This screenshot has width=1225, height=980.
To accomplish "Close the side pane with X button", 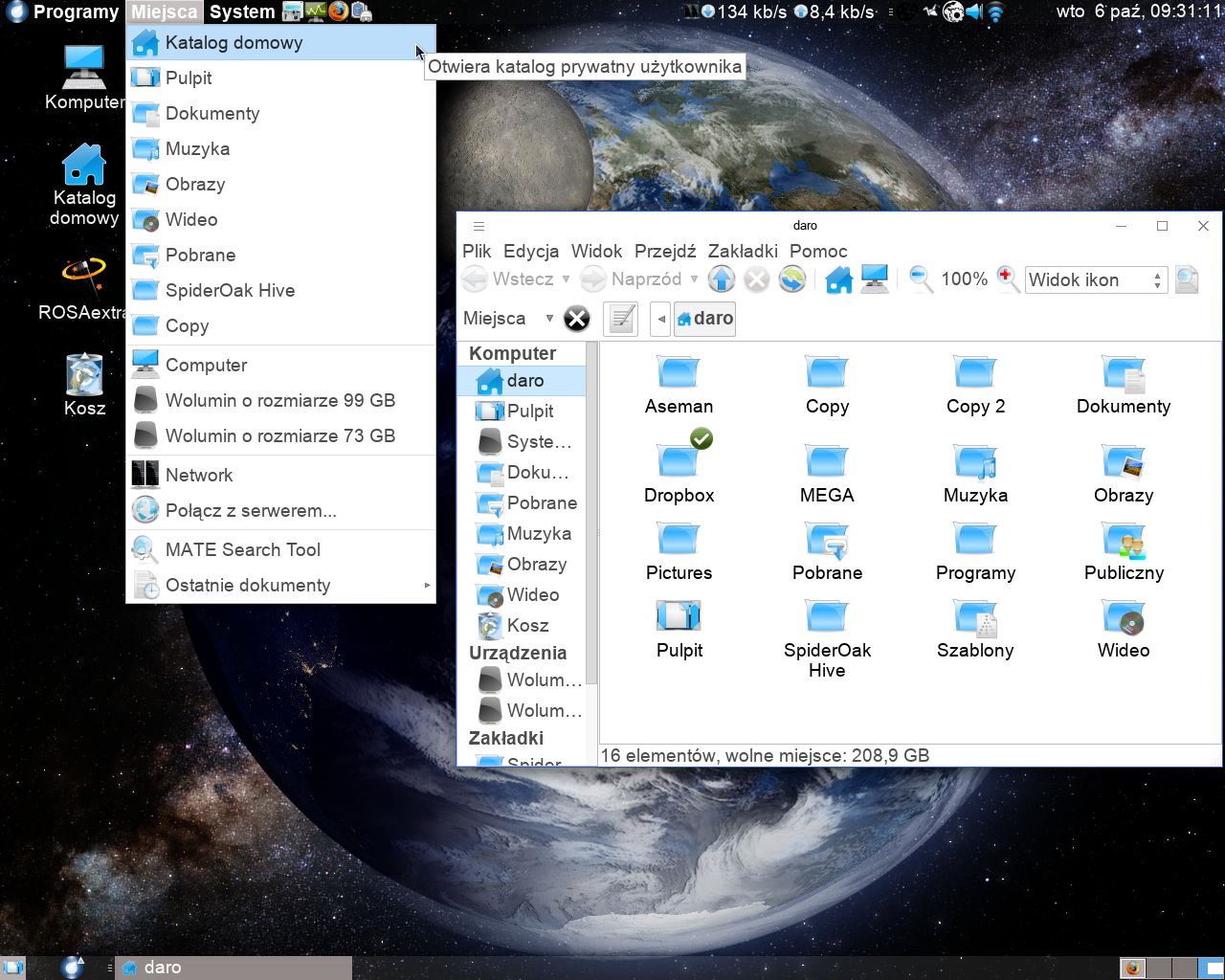I will click(576, 319).
